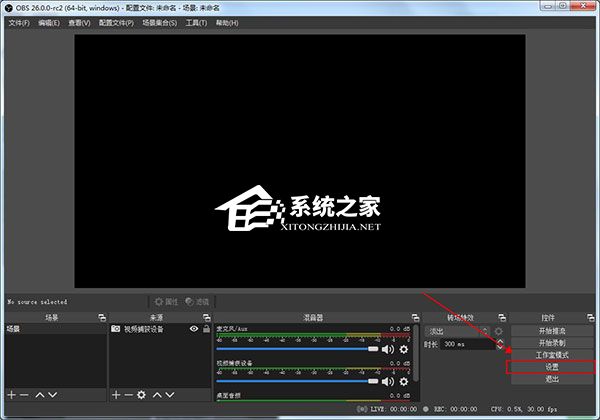Viewport: 600px width, 420px height.
Task: Toggle the lock on 视频捕获设备 source
Action: [207, 329]
